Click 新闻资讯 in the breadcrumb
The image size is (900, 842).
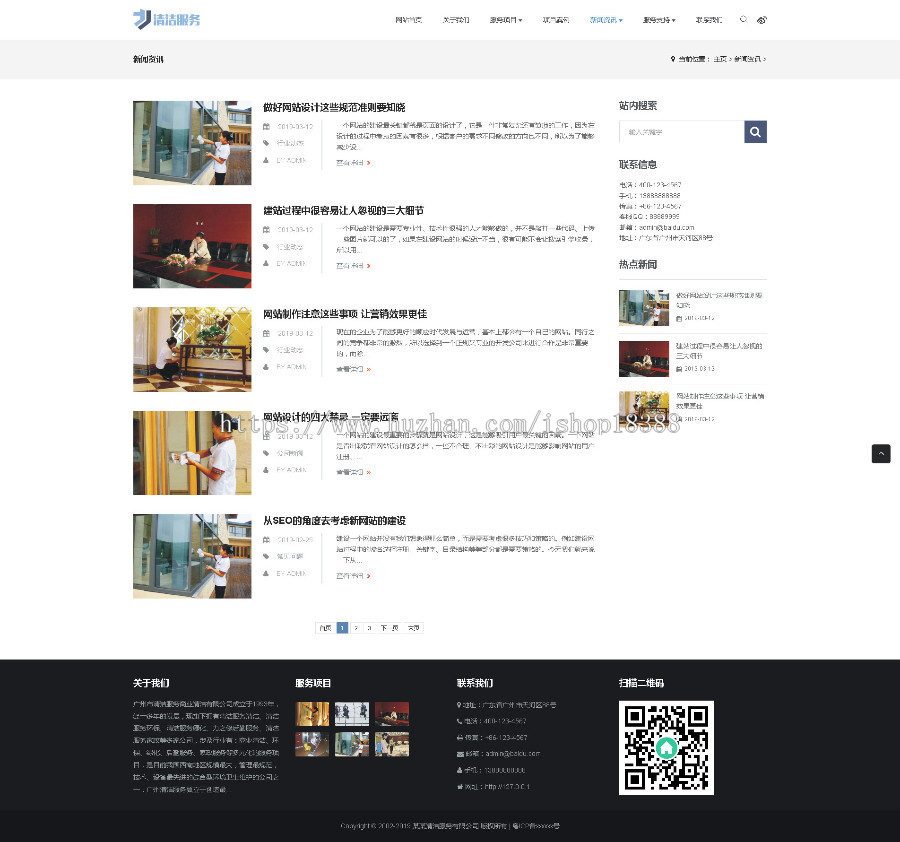(x=747, y=59)
